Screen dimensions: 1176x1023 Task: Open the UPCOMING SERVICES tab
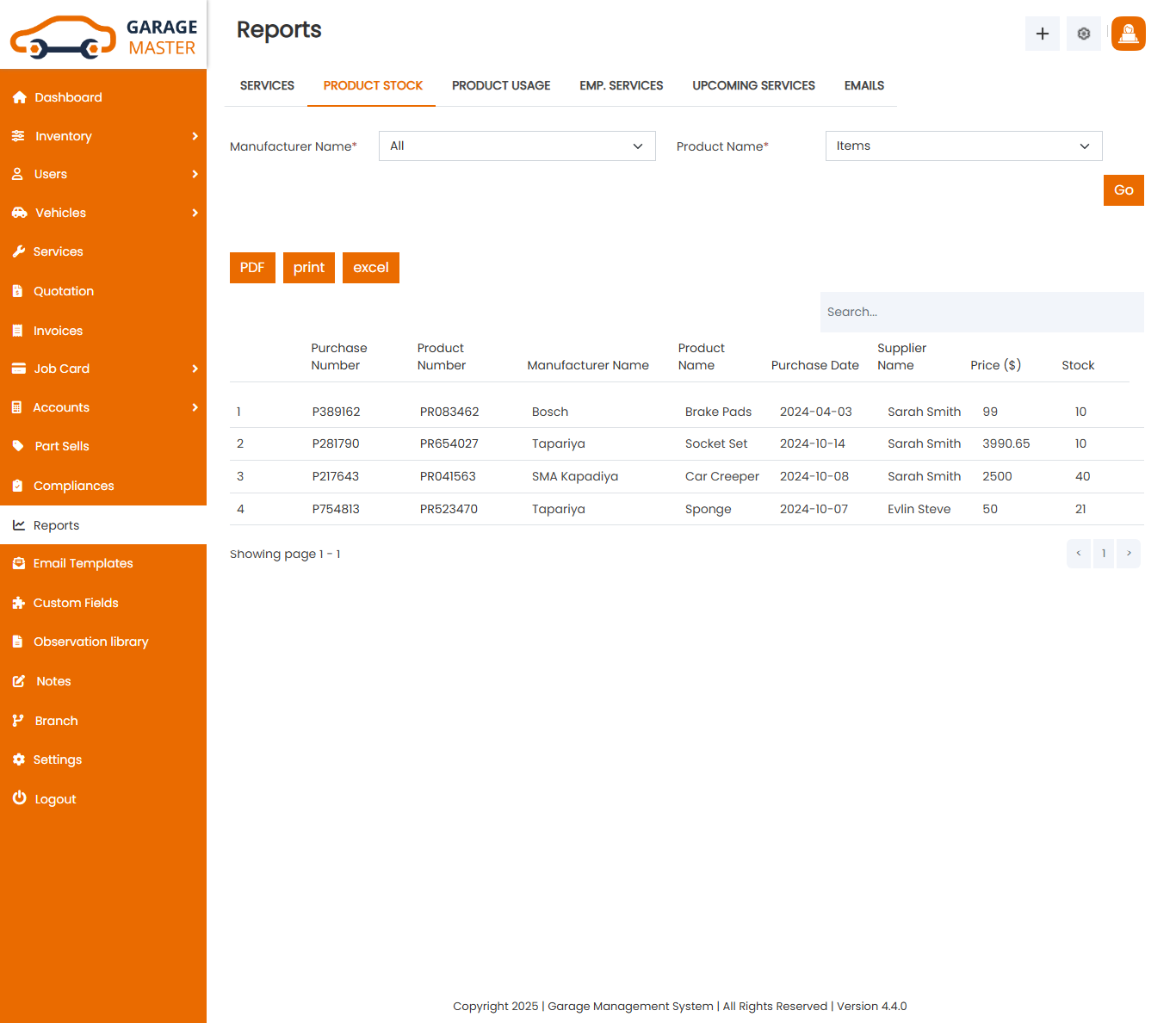click(753, 85)
